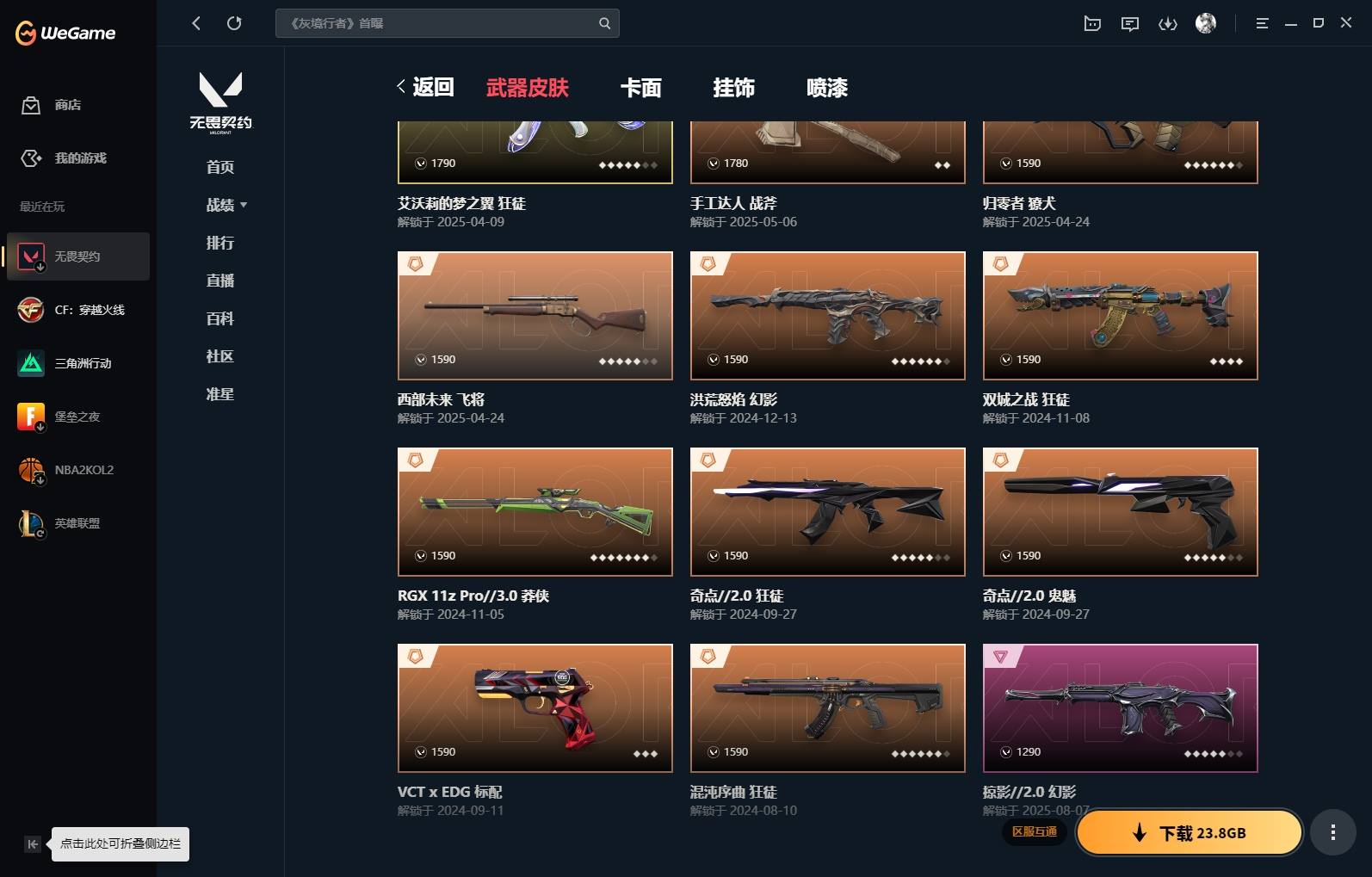Screen dimensions: 1372x877
Task: Click the VCT x EDG 标配 skin thumbnail
Action: click(535, 708)
